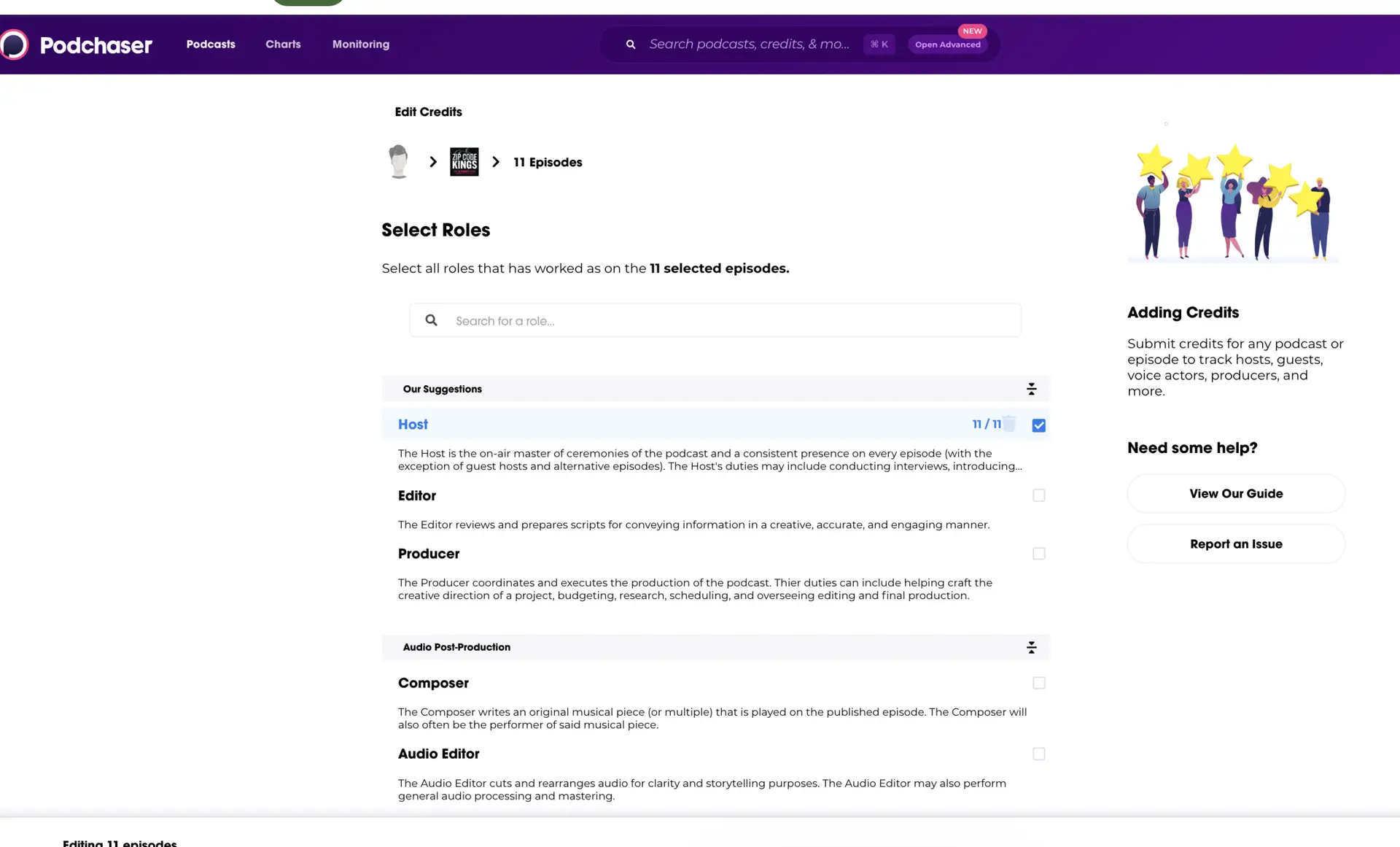This screenshot has width=1400, height=847.
Task: Click the magnifier icon in the role search field
Action: (x=431, y=320)
